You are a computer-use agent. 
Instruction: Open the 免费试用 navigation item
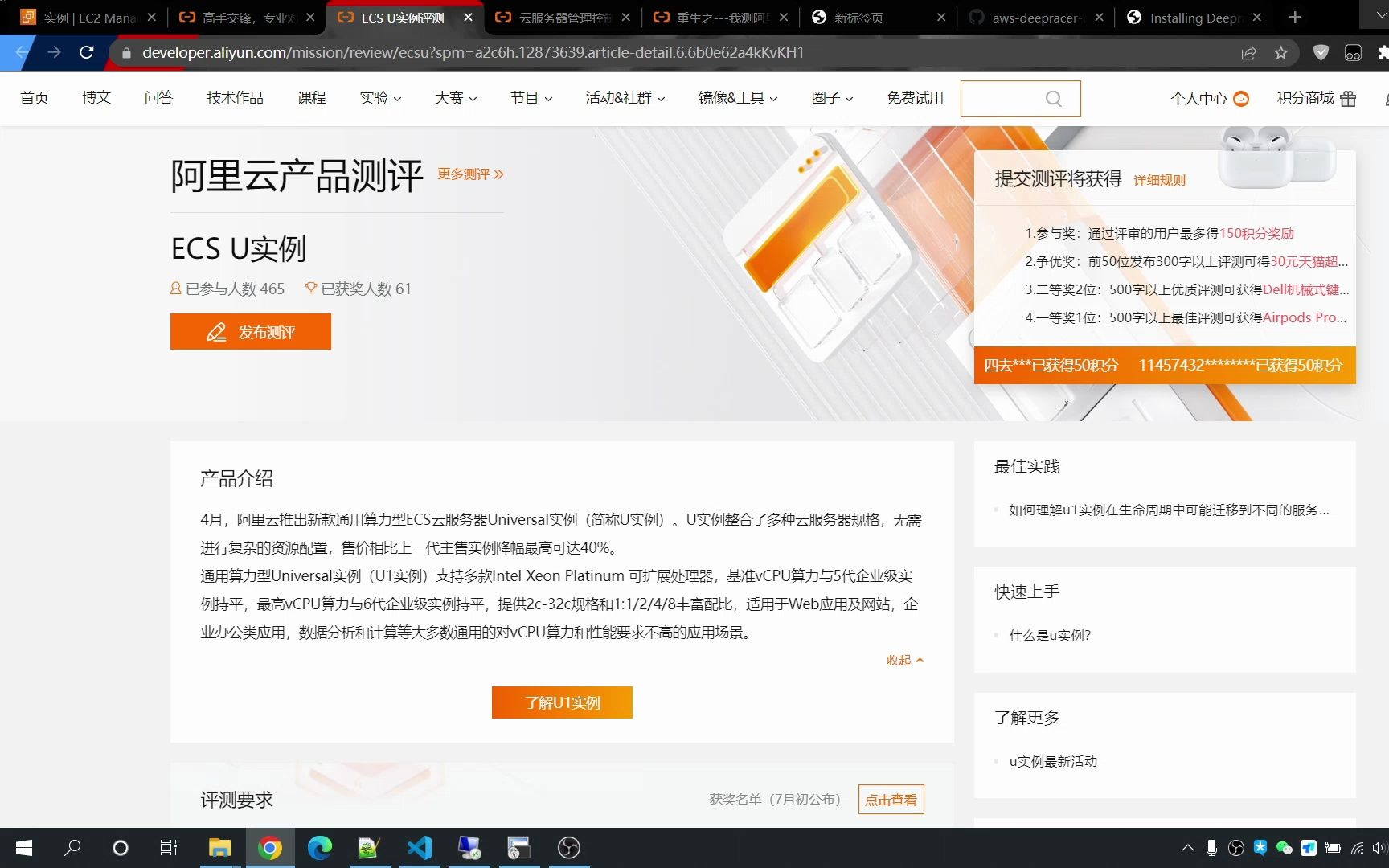coord(915,98)
